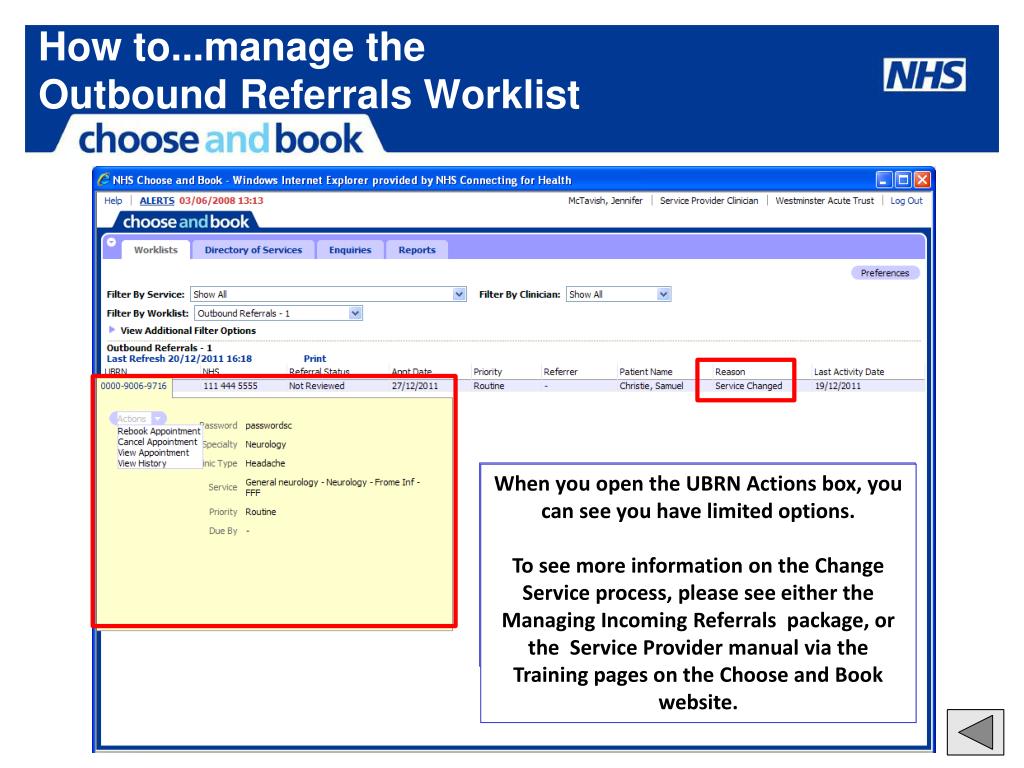
Task: Switch to Directory of Services tab
Action: coord(253,249)
